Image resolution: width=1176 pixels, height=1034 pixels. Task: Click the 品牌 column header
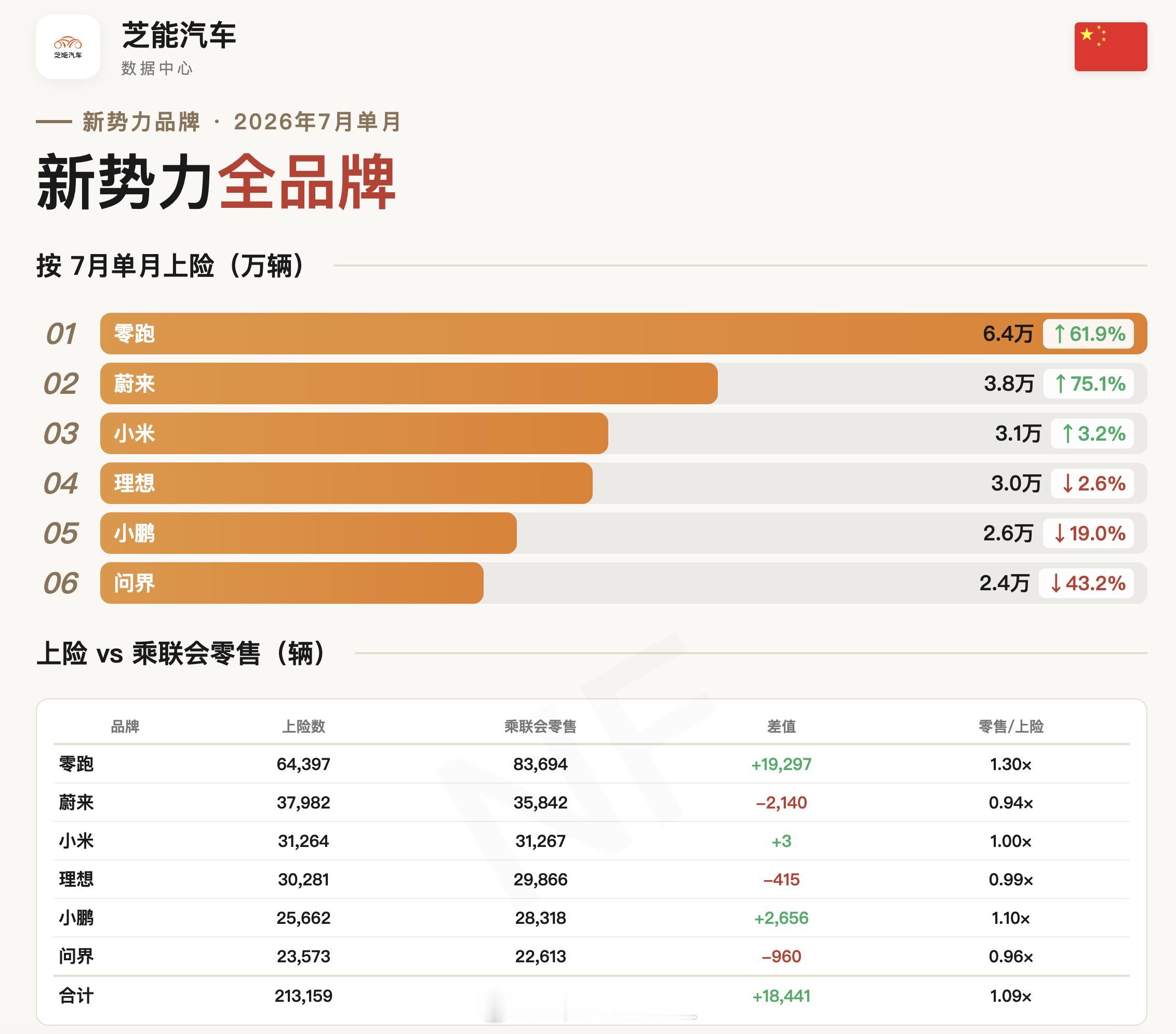tap(125, 726)
